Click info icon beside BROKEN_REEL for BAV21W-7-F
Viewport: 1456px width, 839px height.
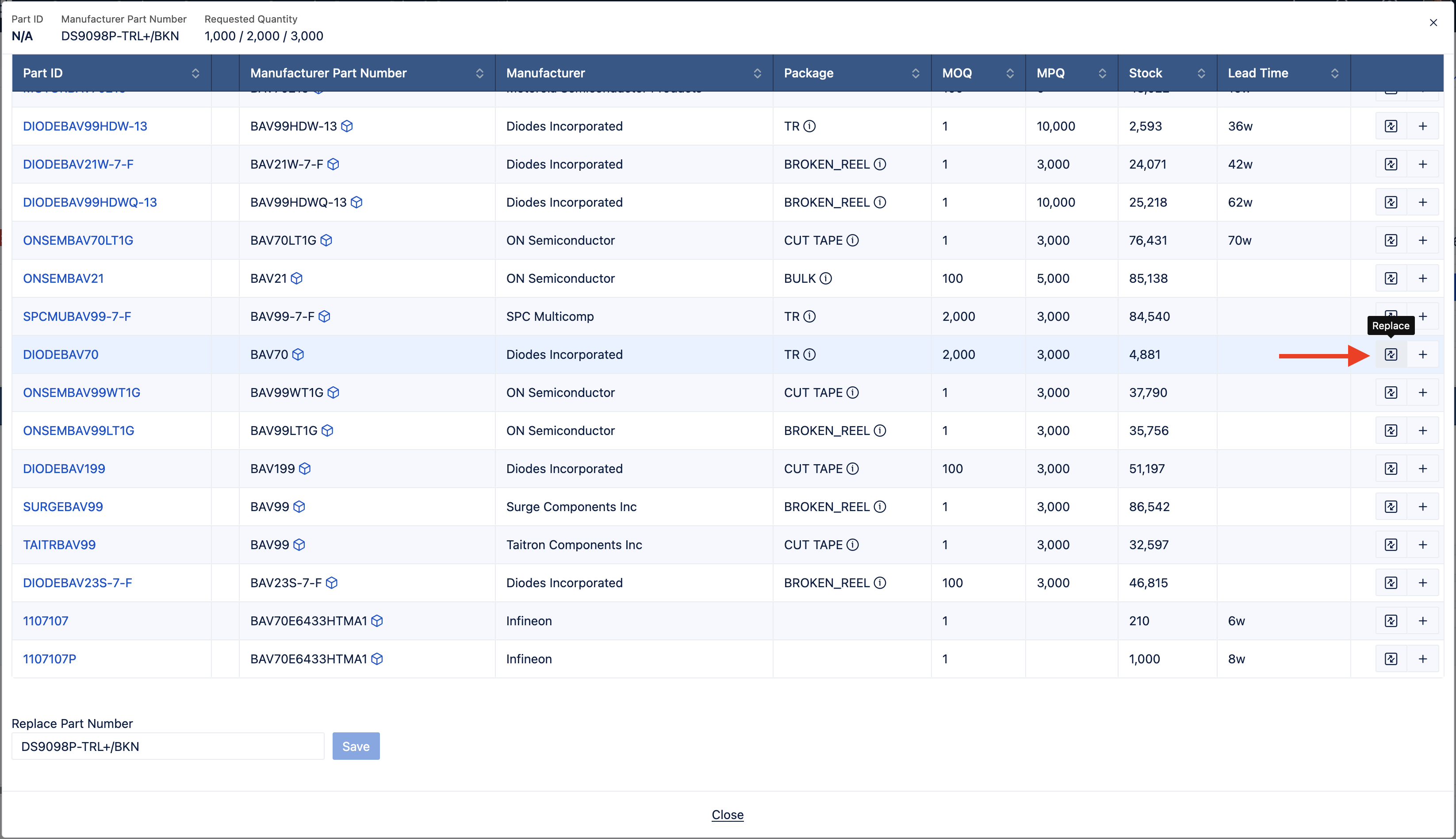879,164
